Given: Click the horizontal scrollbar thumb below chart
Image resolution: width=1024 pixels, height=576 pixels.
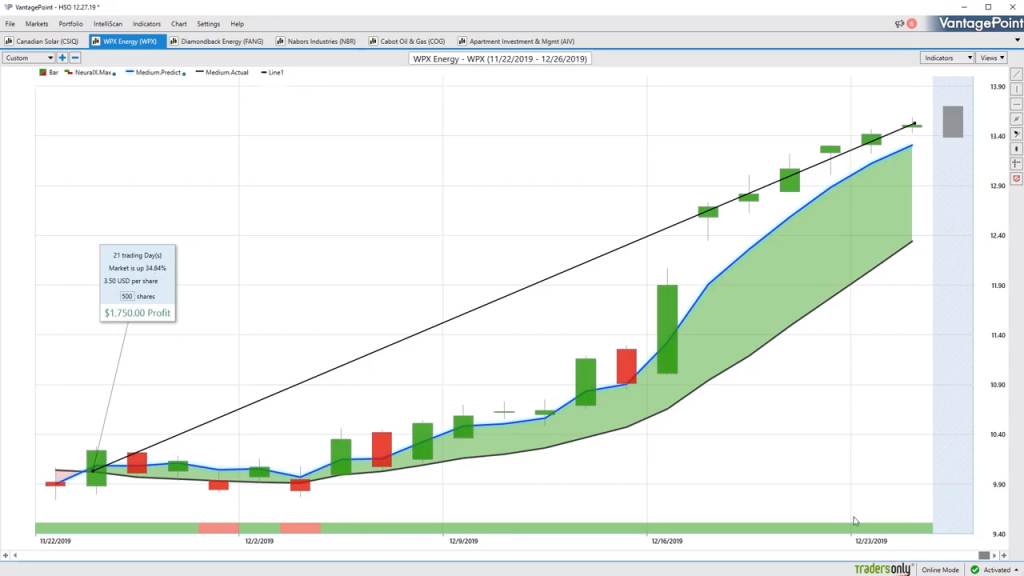Looking at the screenshot, I should point(984,556).
